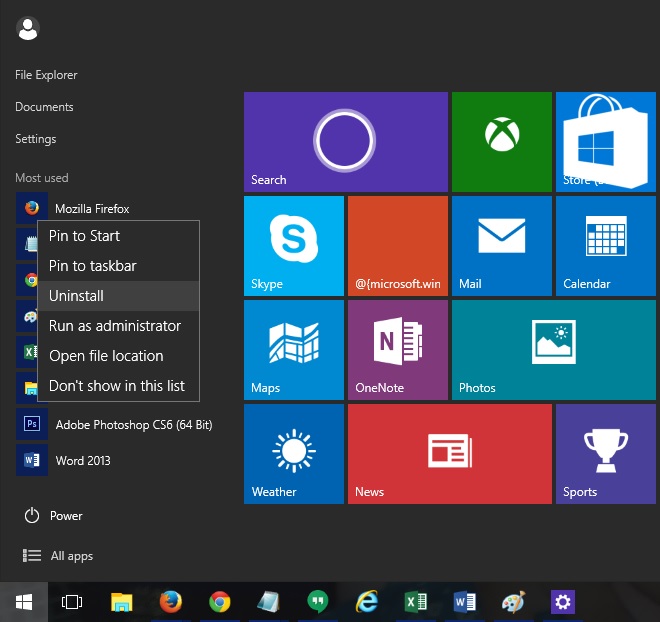
Task: Launch the Xbox tile
Action: (x=502, y=142)
